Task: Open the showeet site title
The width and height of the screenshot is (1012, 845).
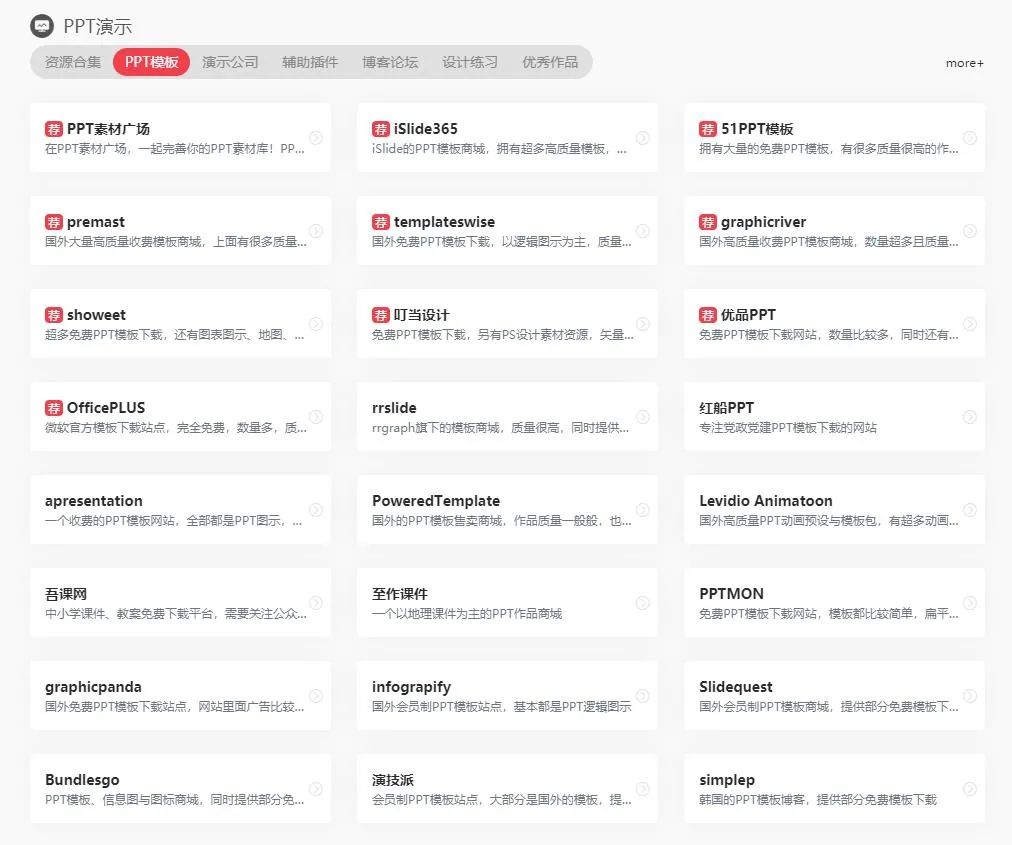Action: point(96,314)
